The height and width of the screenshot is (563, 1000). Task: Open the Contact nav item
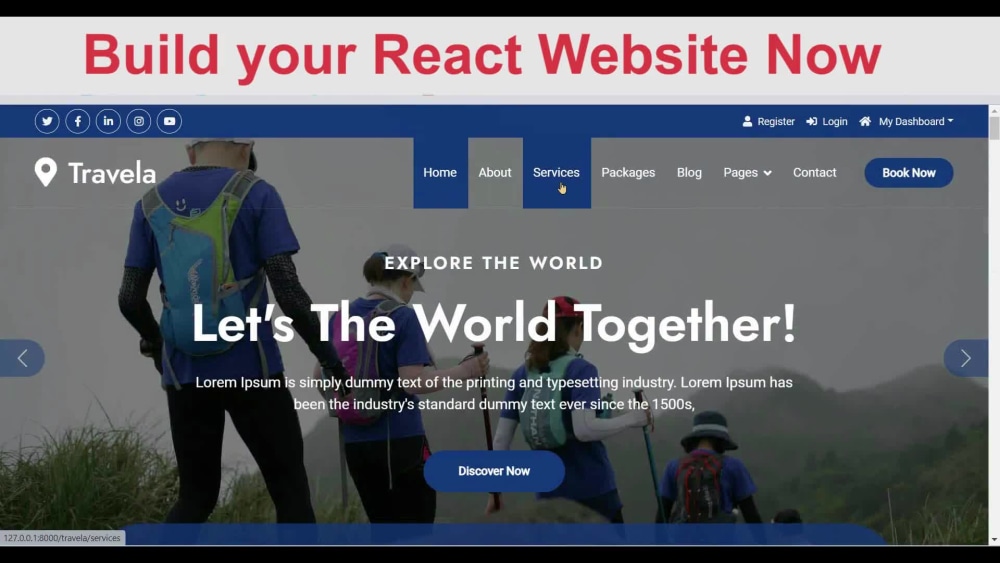[814, 173]
